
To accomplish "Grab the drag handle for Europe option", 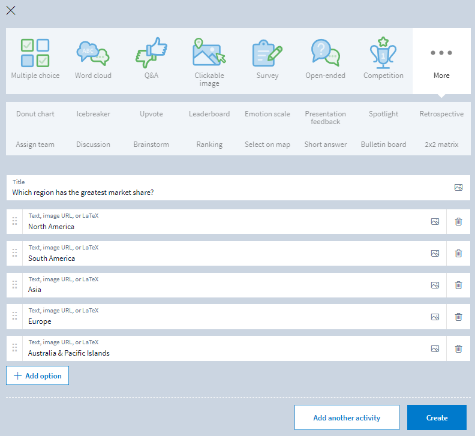I will click(x=15, y=316).
